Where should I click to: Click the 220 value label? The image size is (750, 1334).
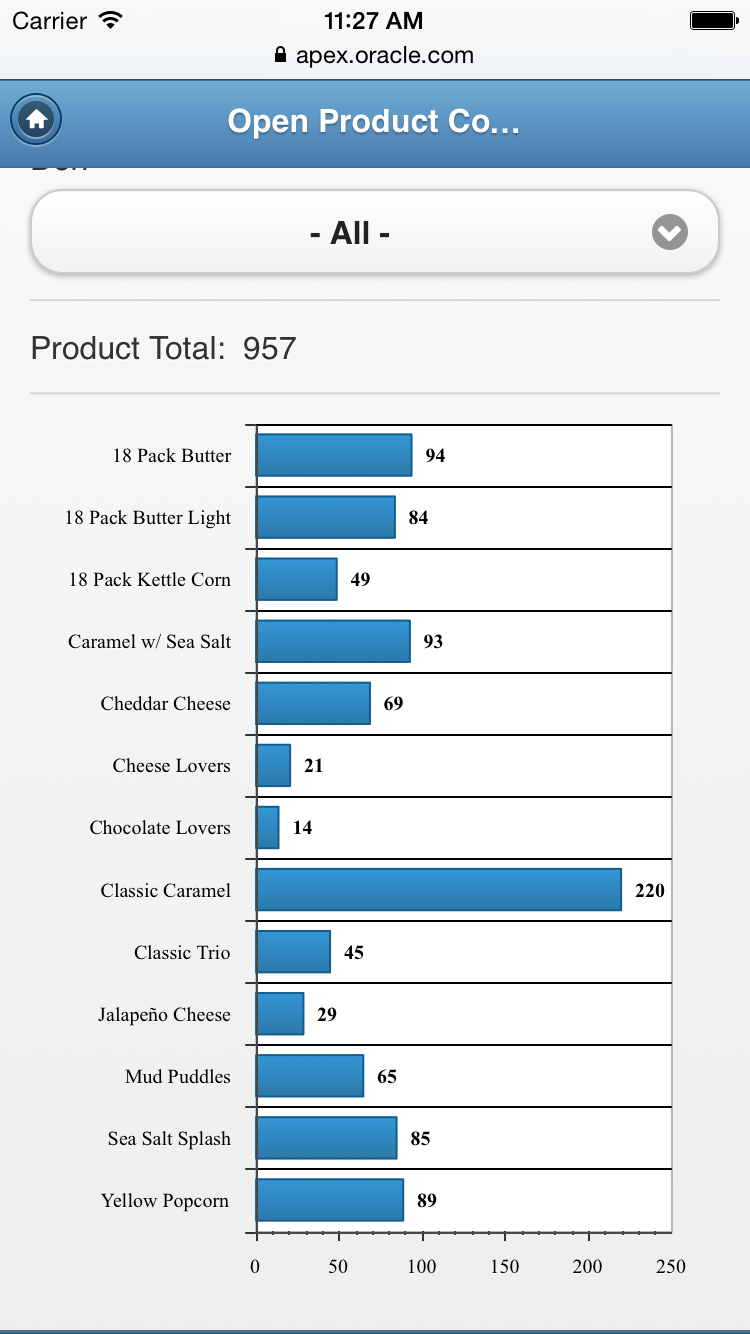pos(650,890)
